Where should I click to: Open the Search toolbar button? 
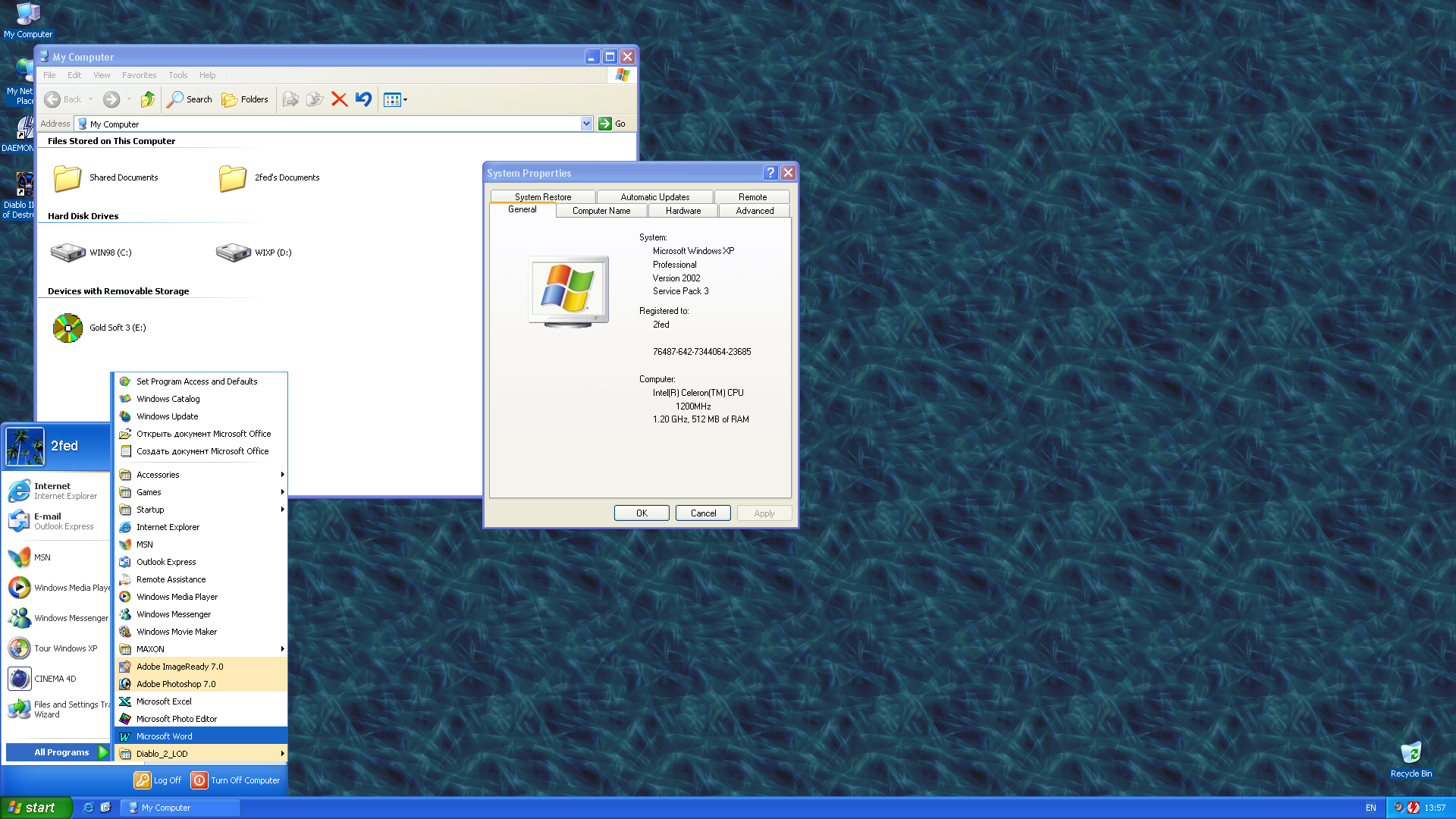click(x=190, y=99)
